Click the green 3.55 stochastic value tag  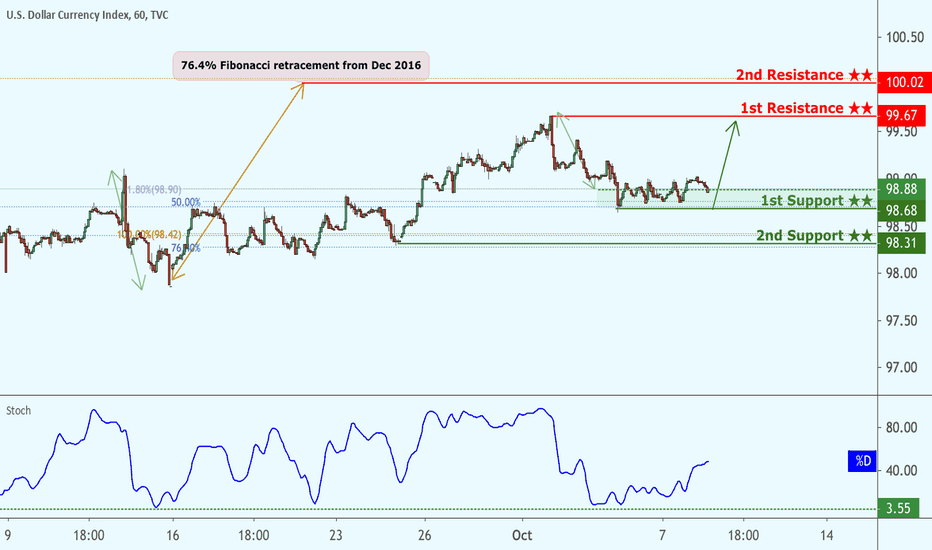(x=899, y=508)
